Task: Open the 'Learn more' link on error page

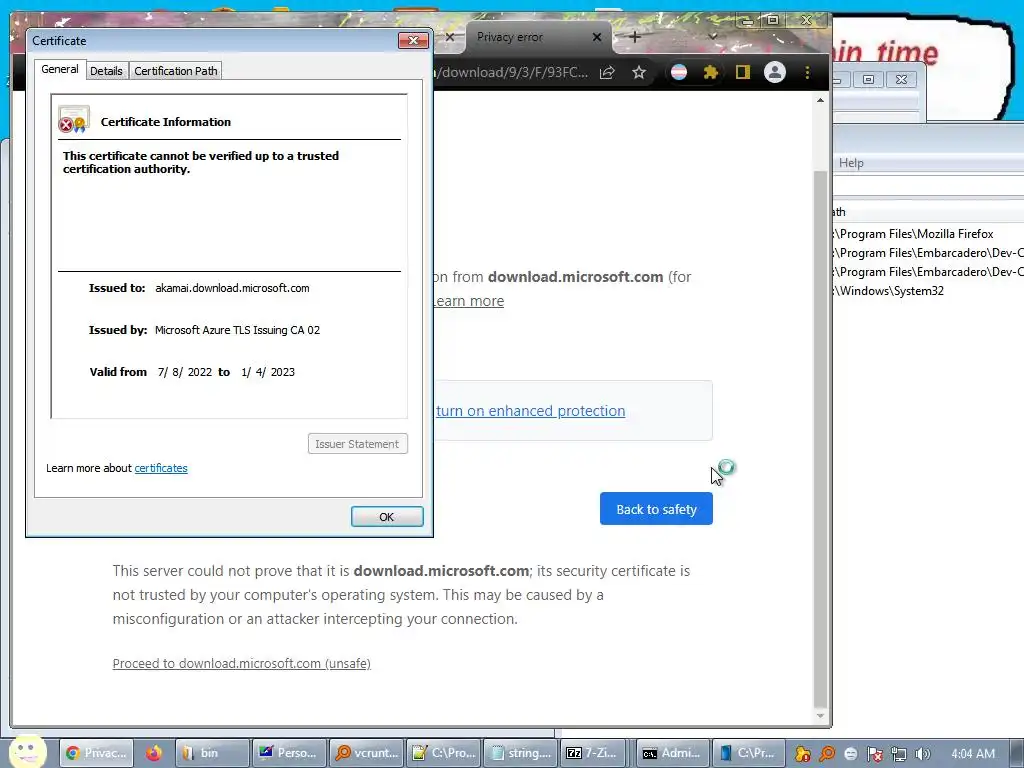Action: (468, 301)
